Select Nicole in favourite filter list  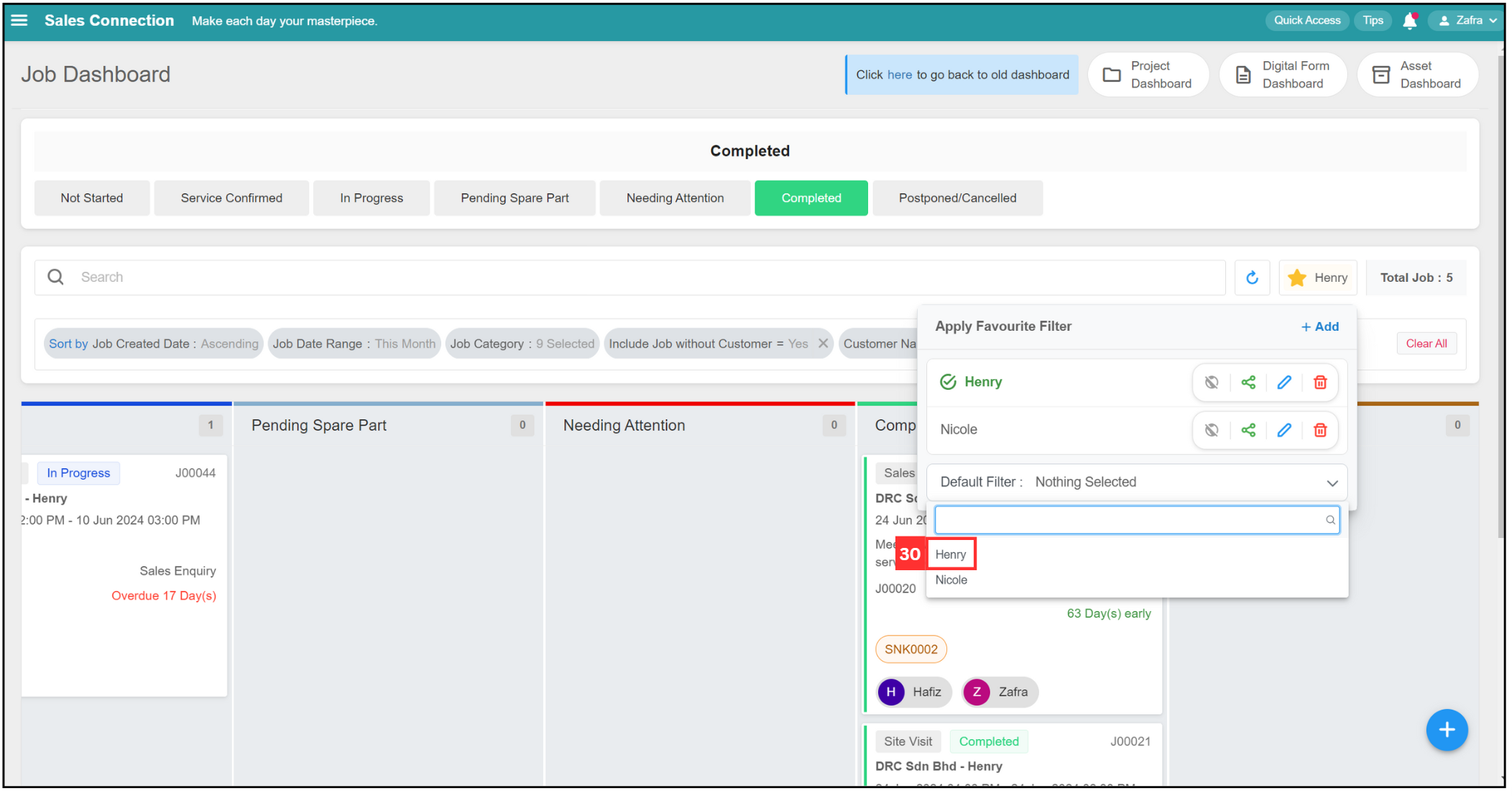(959, 429)
